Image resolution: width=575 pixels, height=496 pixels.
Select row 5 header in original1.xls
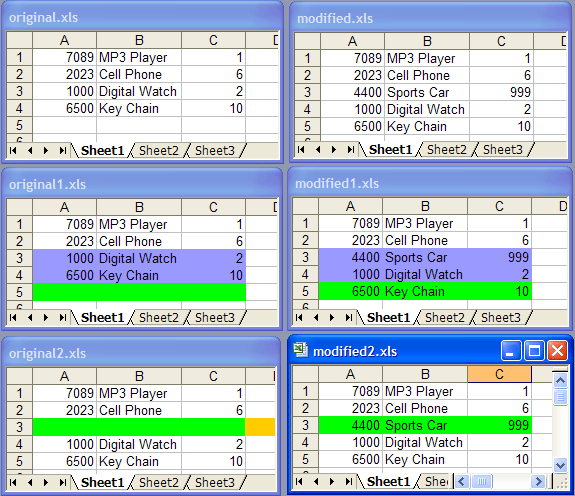pos(19,292)
